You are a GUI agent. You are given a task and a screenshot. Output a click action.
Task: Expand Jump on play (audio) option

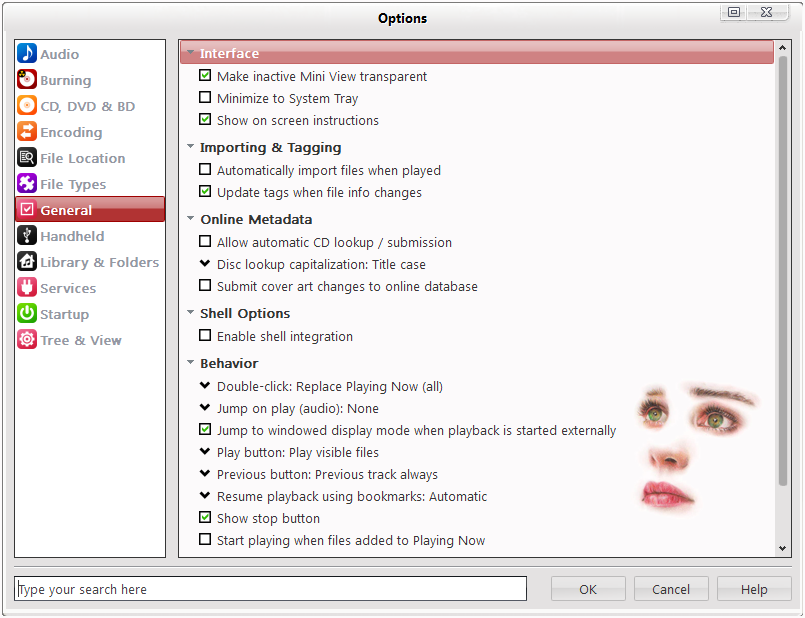(x=205, y=408)
